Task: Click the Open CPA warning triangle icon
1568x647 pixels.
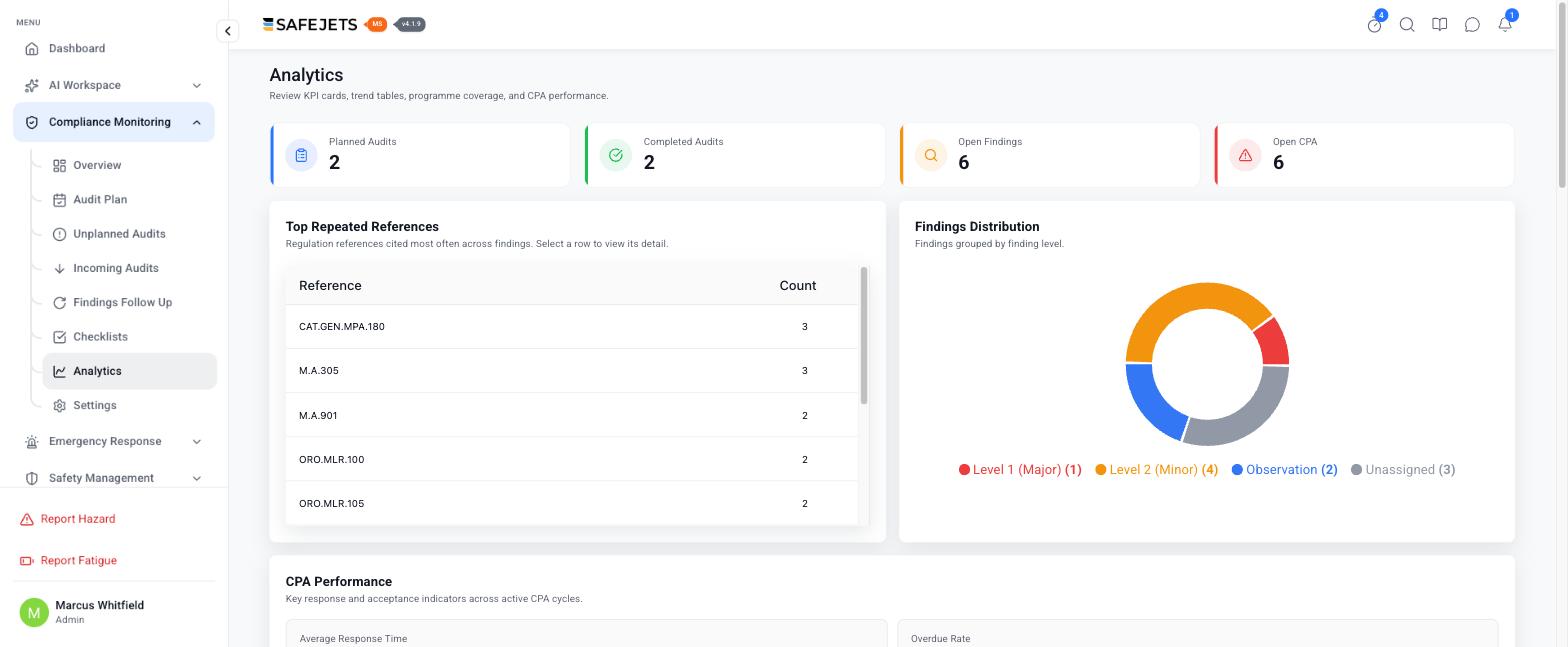Action: click(x=1245, y=155)
